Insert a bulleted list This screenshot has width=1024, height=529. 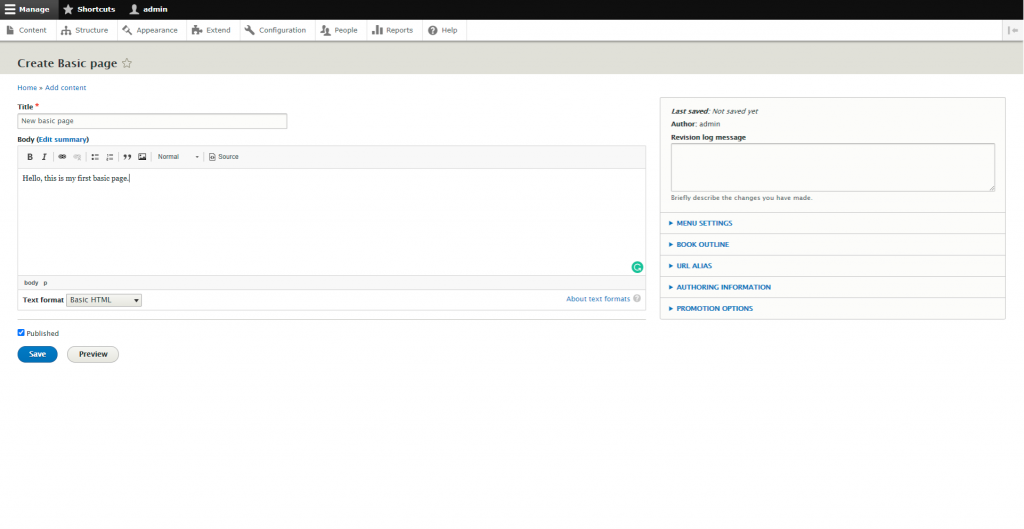pos(95,157)
